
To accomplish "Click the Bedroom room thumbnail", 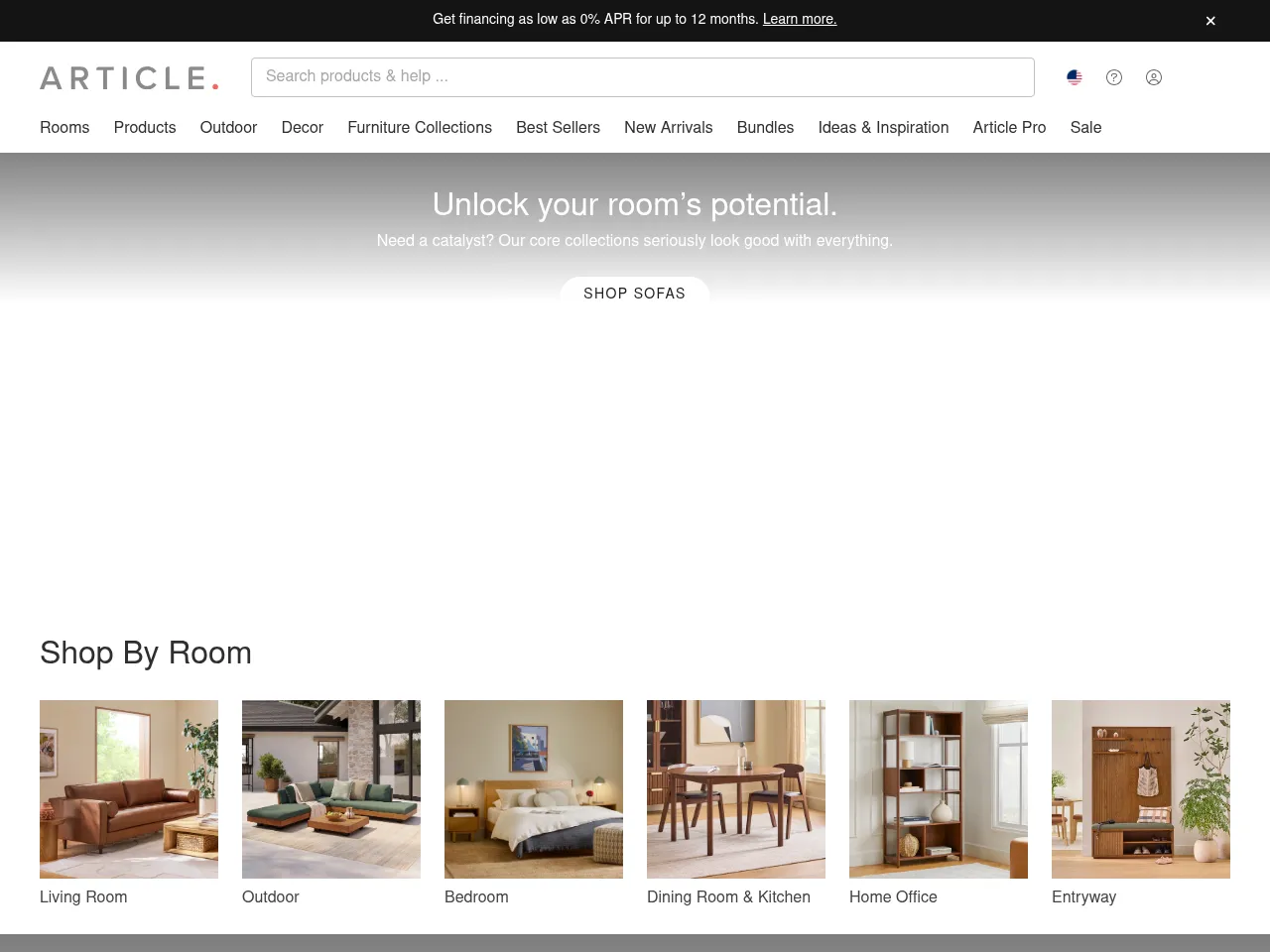I will click(534, 789).
